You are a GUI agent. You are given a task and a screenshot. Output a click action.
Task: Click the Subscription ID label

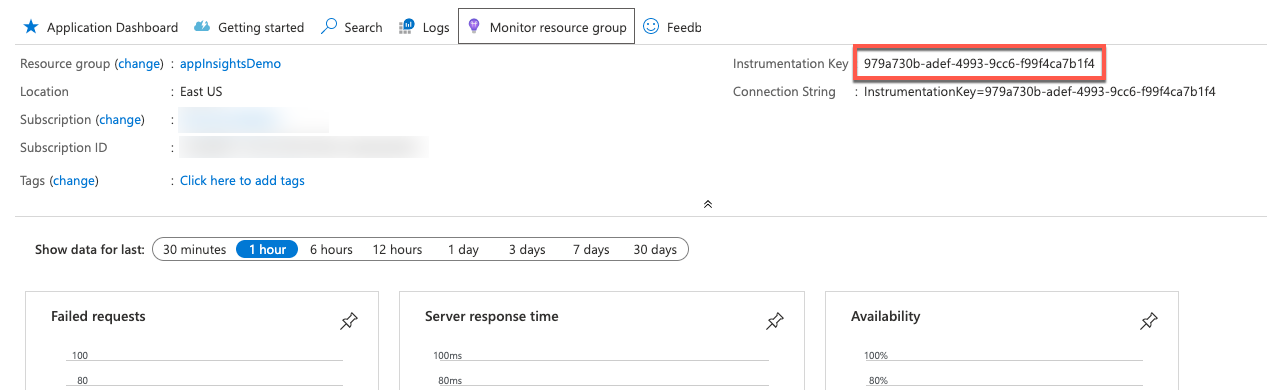pyautogui.click(x=64, y=147)
